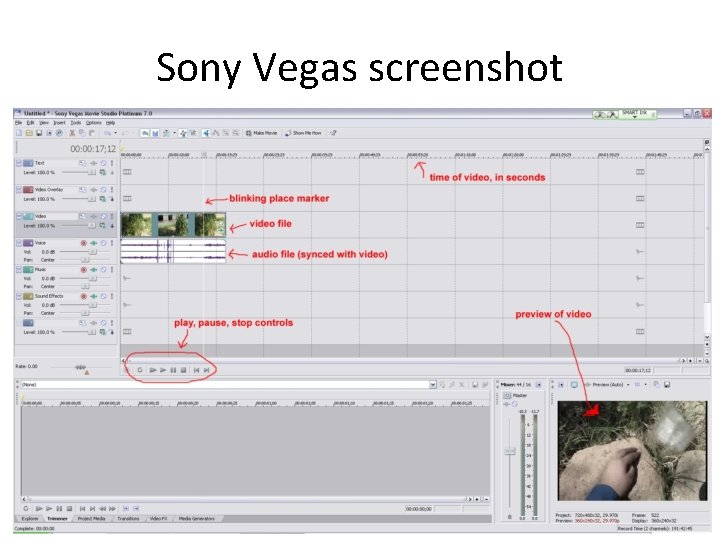Select the Zoom magnifier tool icon
This screenshot has height=540, width=720.
(236, 133)
